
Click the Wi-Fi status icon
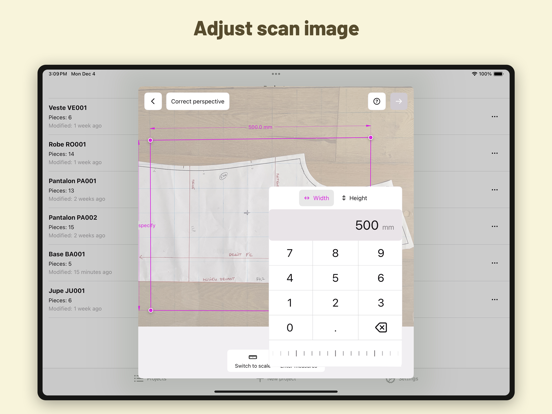click(x=474, y=74)
